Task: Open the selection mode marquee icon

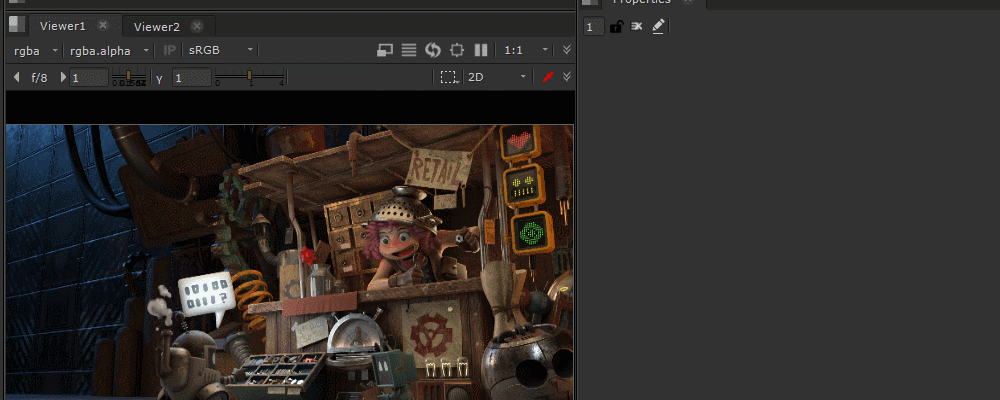Action: 449,77
